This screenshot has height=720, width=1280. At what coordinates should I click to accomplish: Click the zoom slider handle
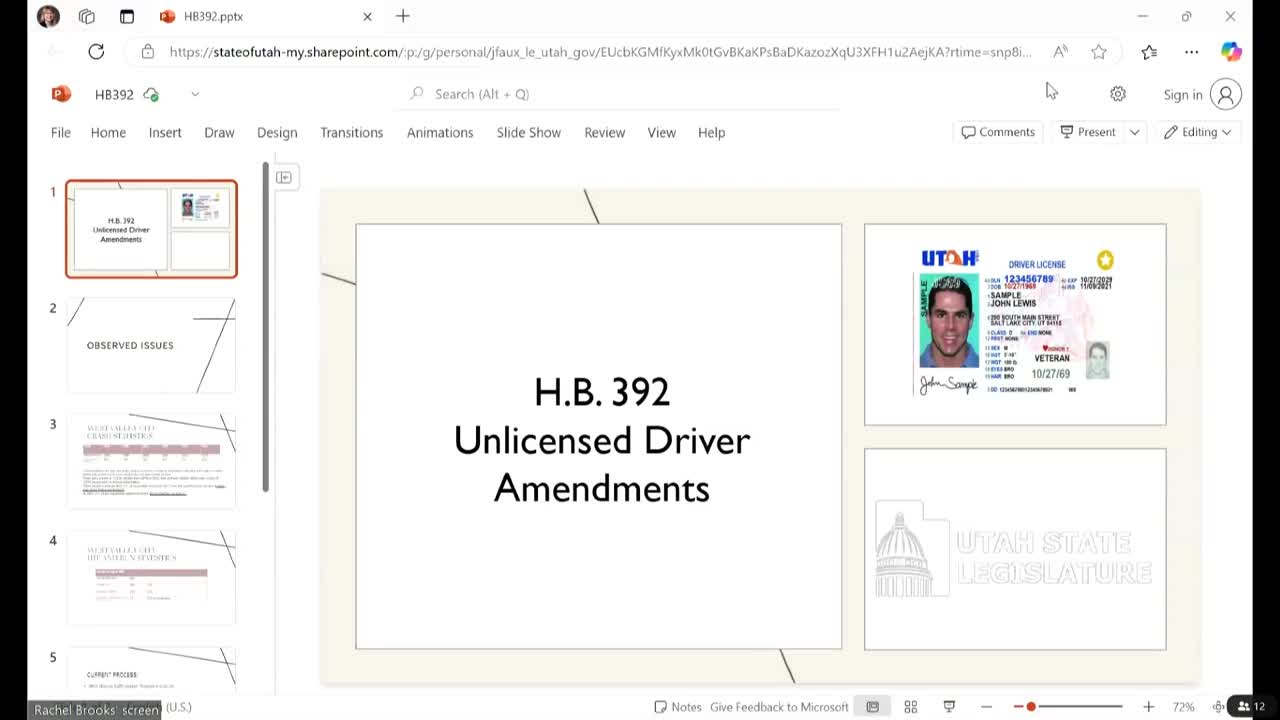click(1031, 707)
